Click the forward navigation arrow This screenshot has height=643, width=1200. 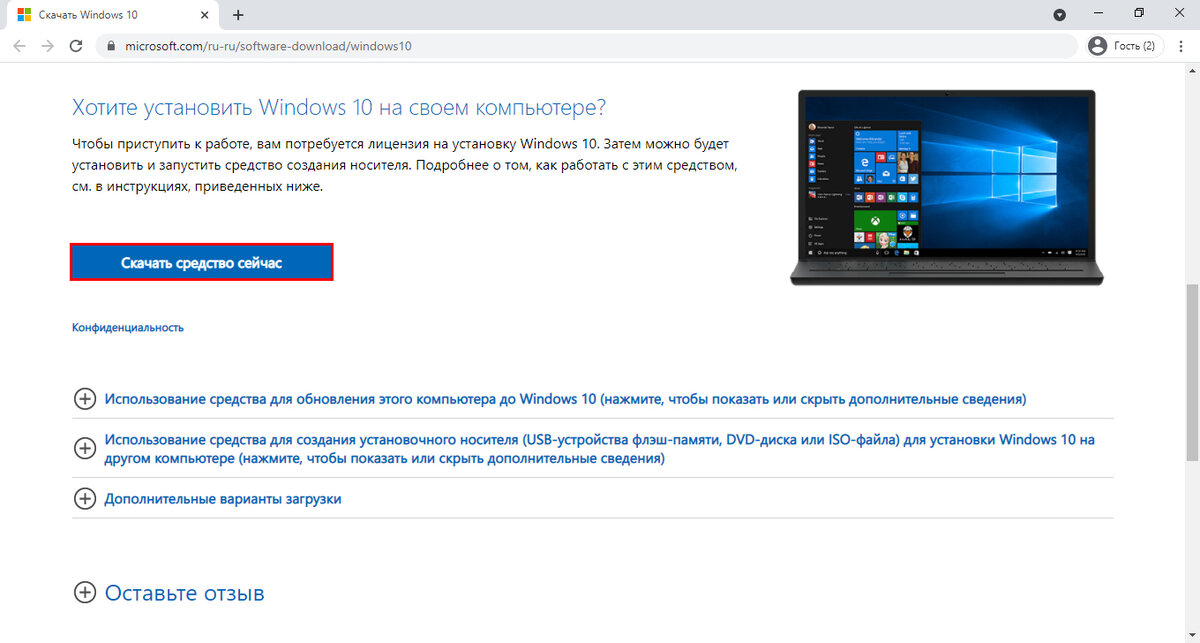[x=47, y=45]
